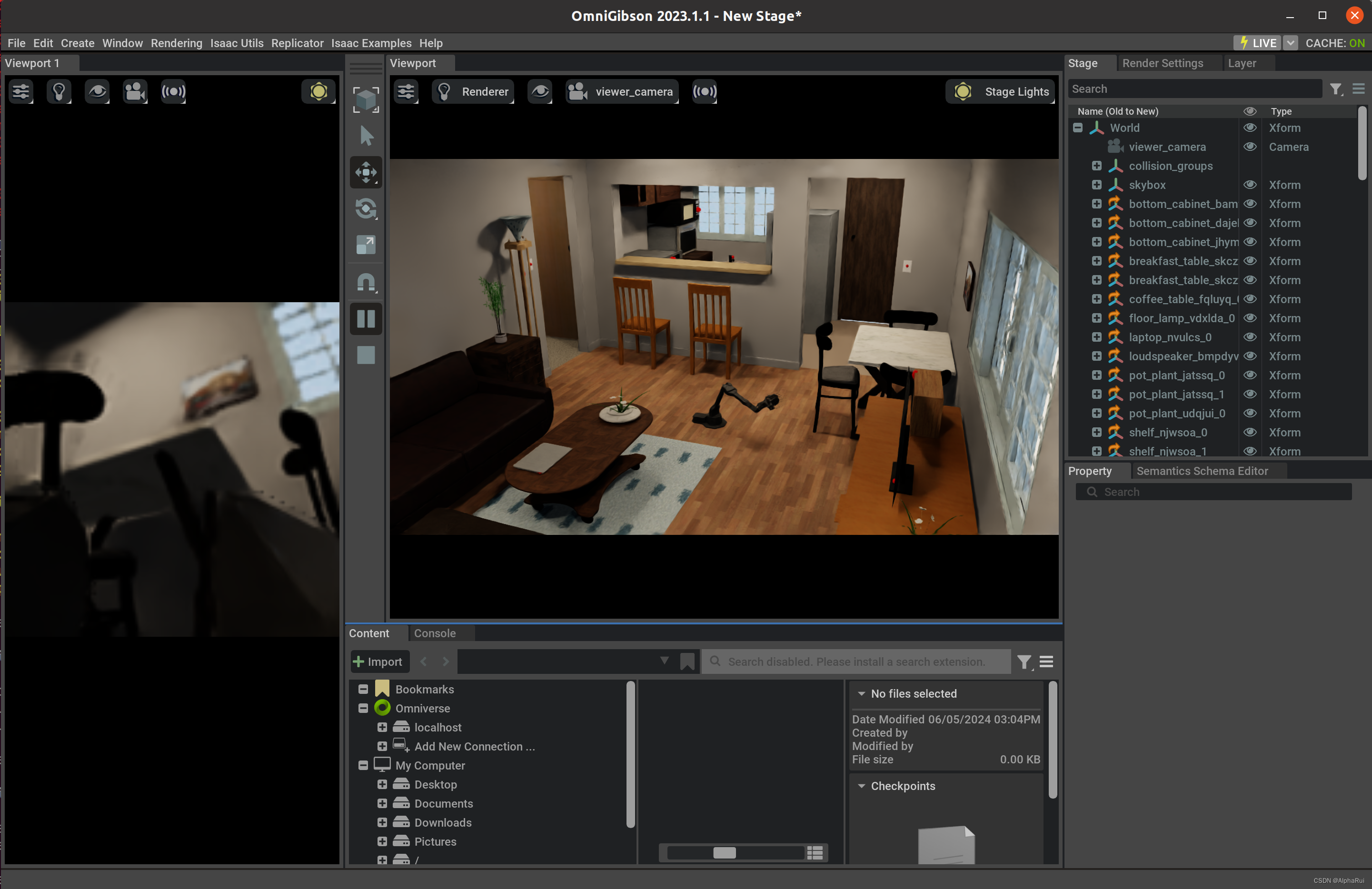
Task: Toggle visibility of viewer_camera prim
Action: click(x=1249, y=147)
